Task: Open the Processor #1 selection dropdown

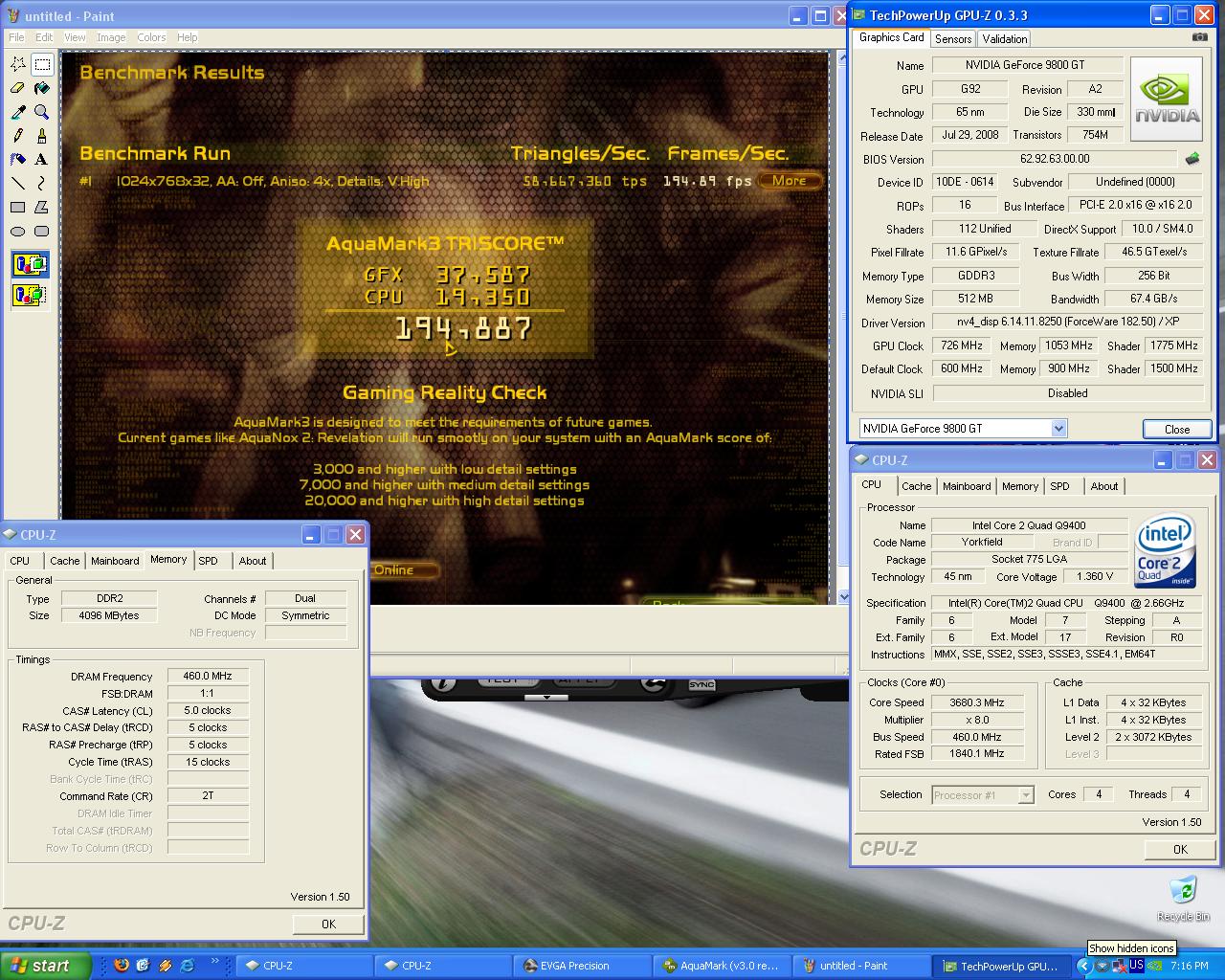Action: coord(1026,795)
